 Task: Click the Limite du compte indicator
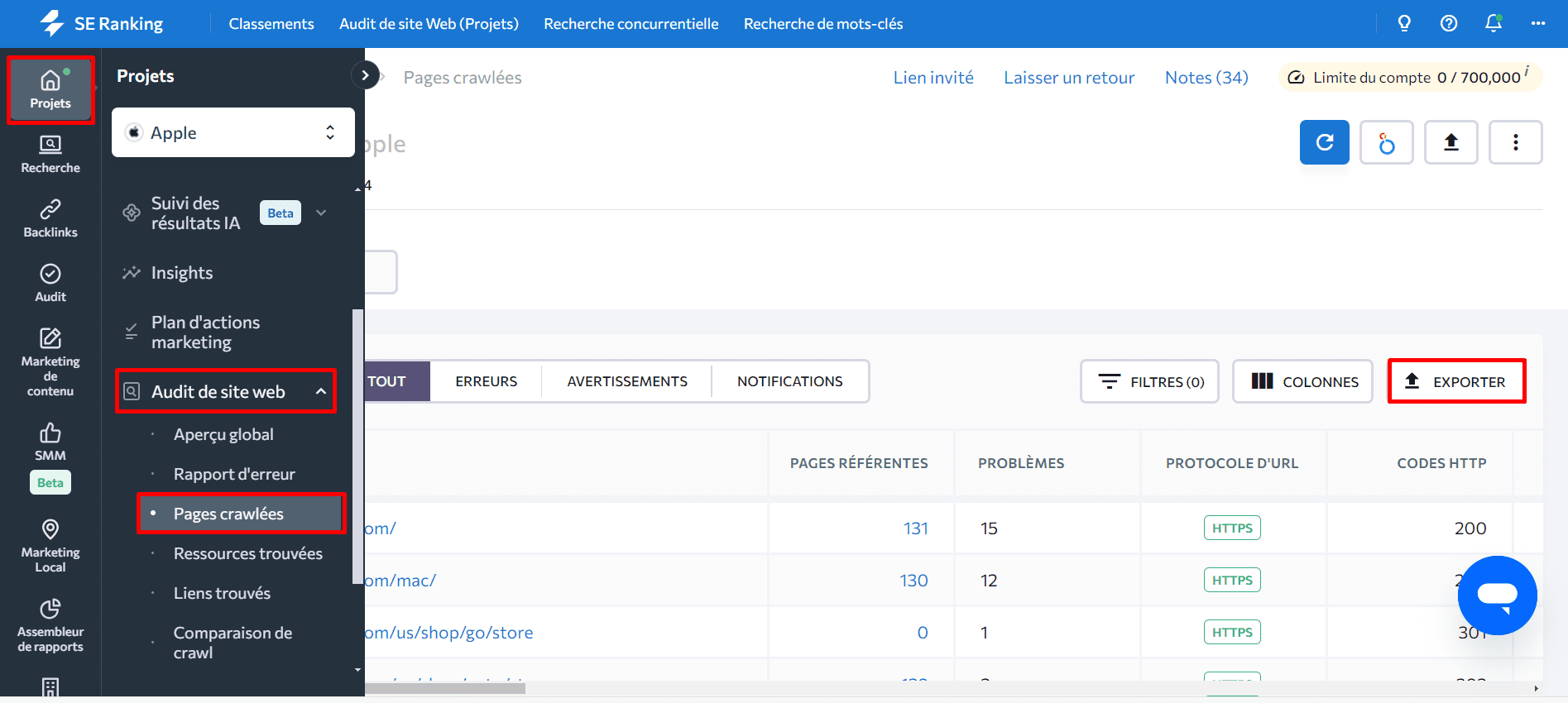point(1410,77)
